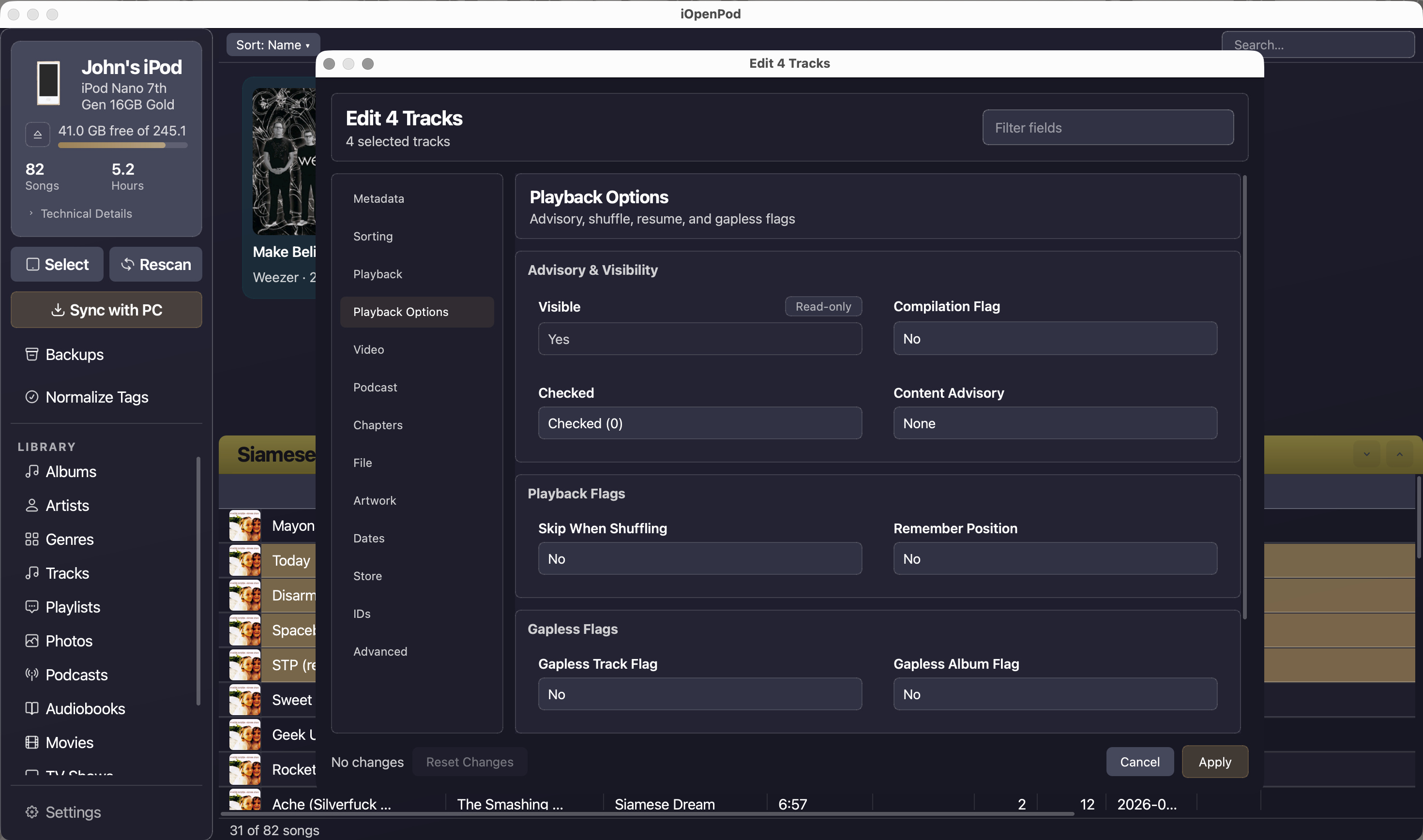
Task: Click the Audiobooks book icon
Action: point(31,708)
